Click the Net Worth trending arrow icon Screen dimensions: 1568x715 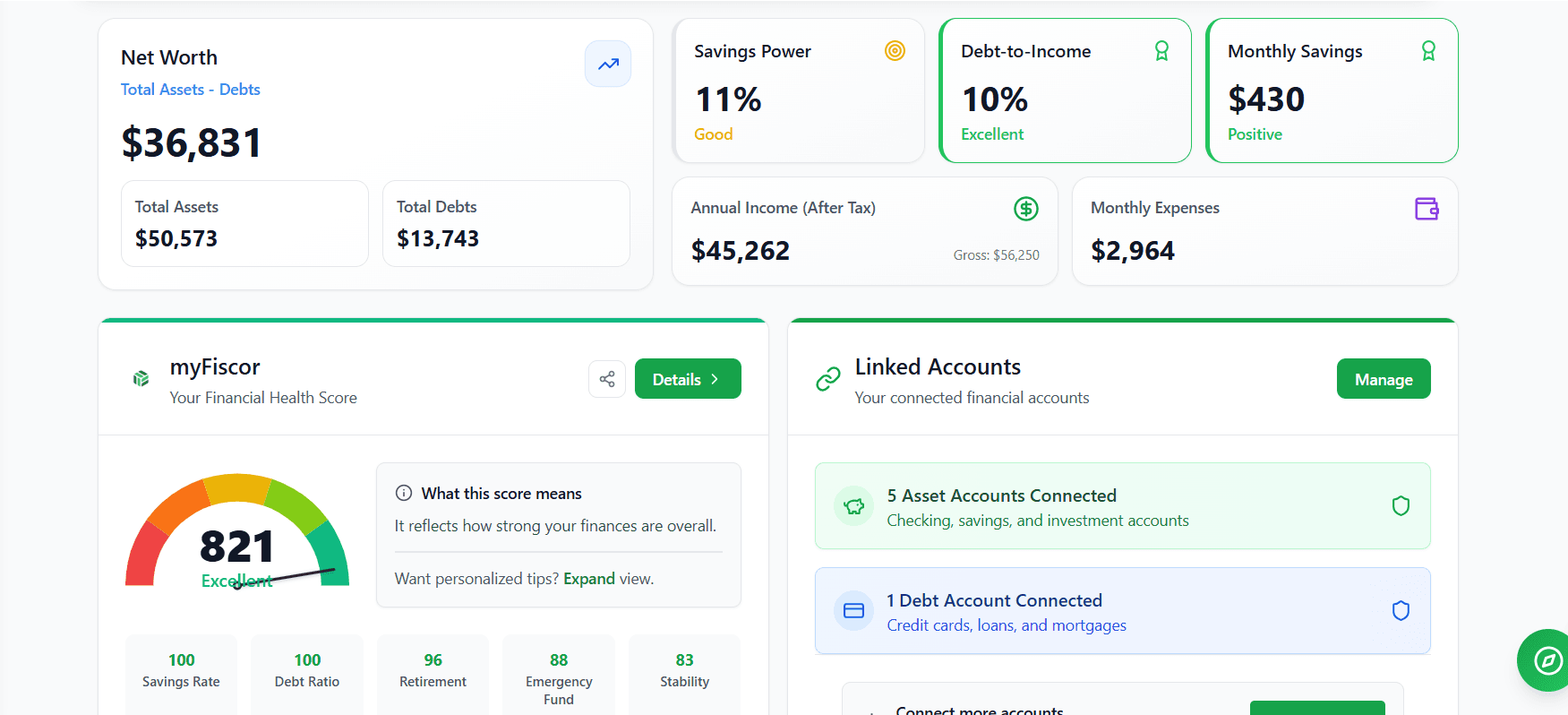click(608, 64)
